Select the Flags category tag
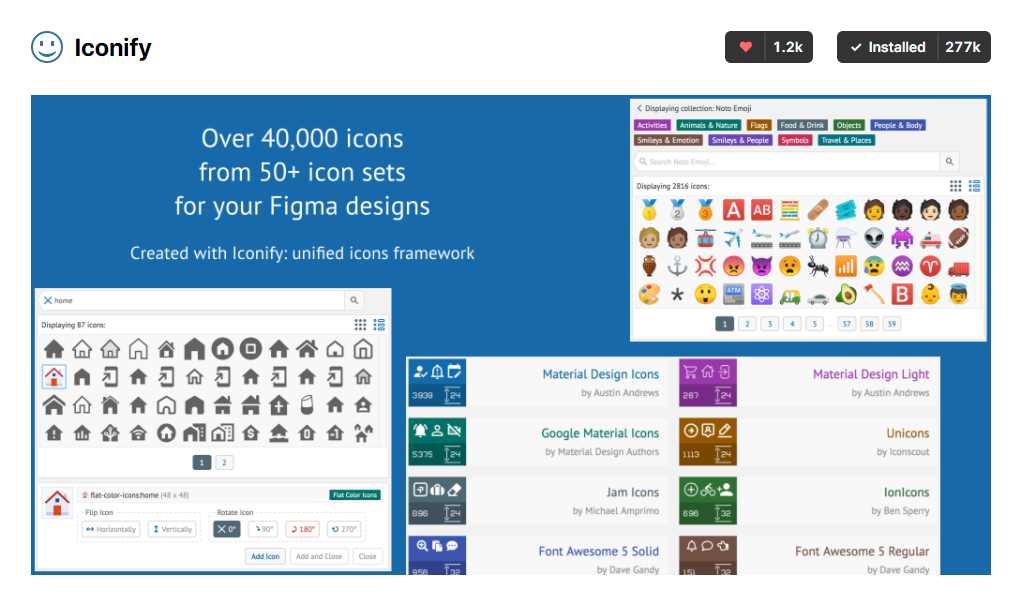 pyautogui.click(x=759, y=125)
